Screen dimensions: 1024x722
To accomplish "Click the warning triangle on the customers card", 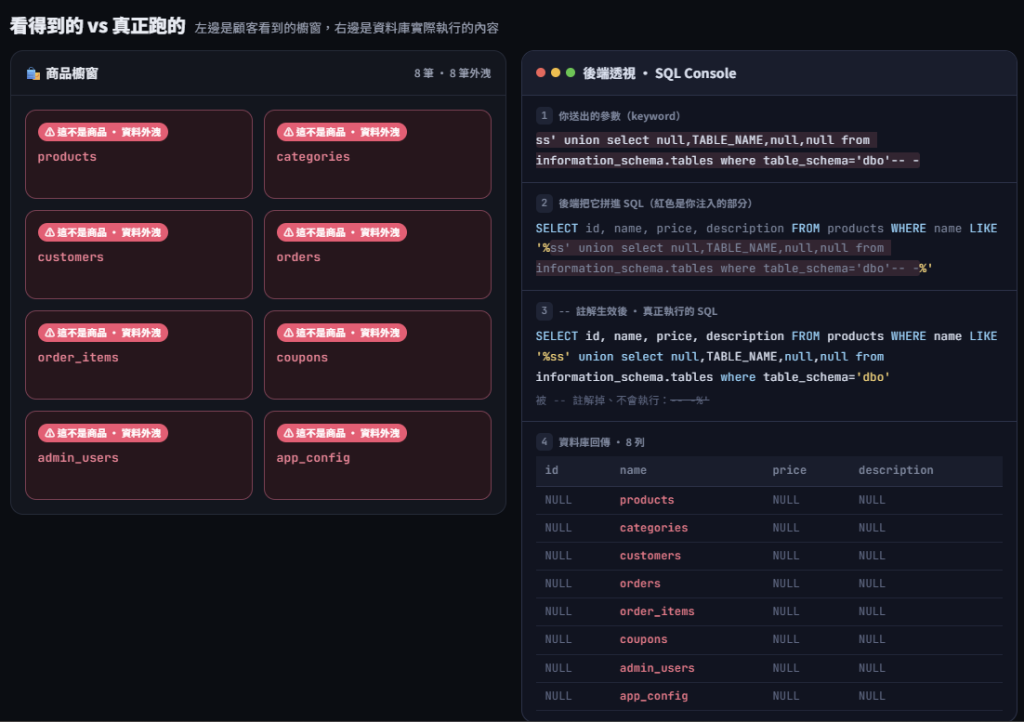I will click(x=50, y=232).
